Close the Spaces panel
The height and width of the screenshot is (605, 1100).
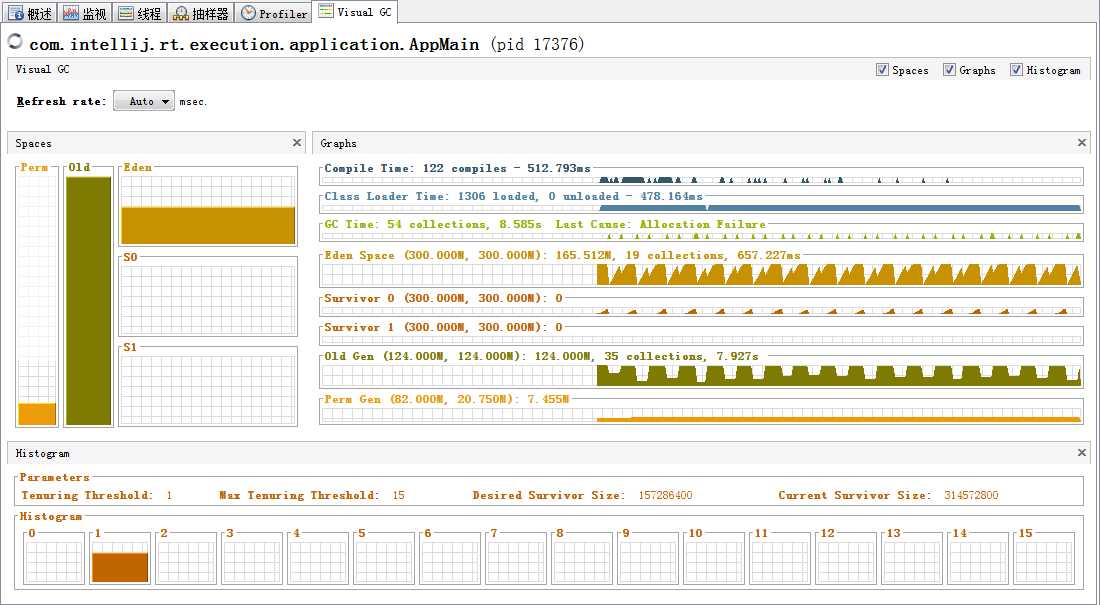pyautogui.click(x=297, y=142)
